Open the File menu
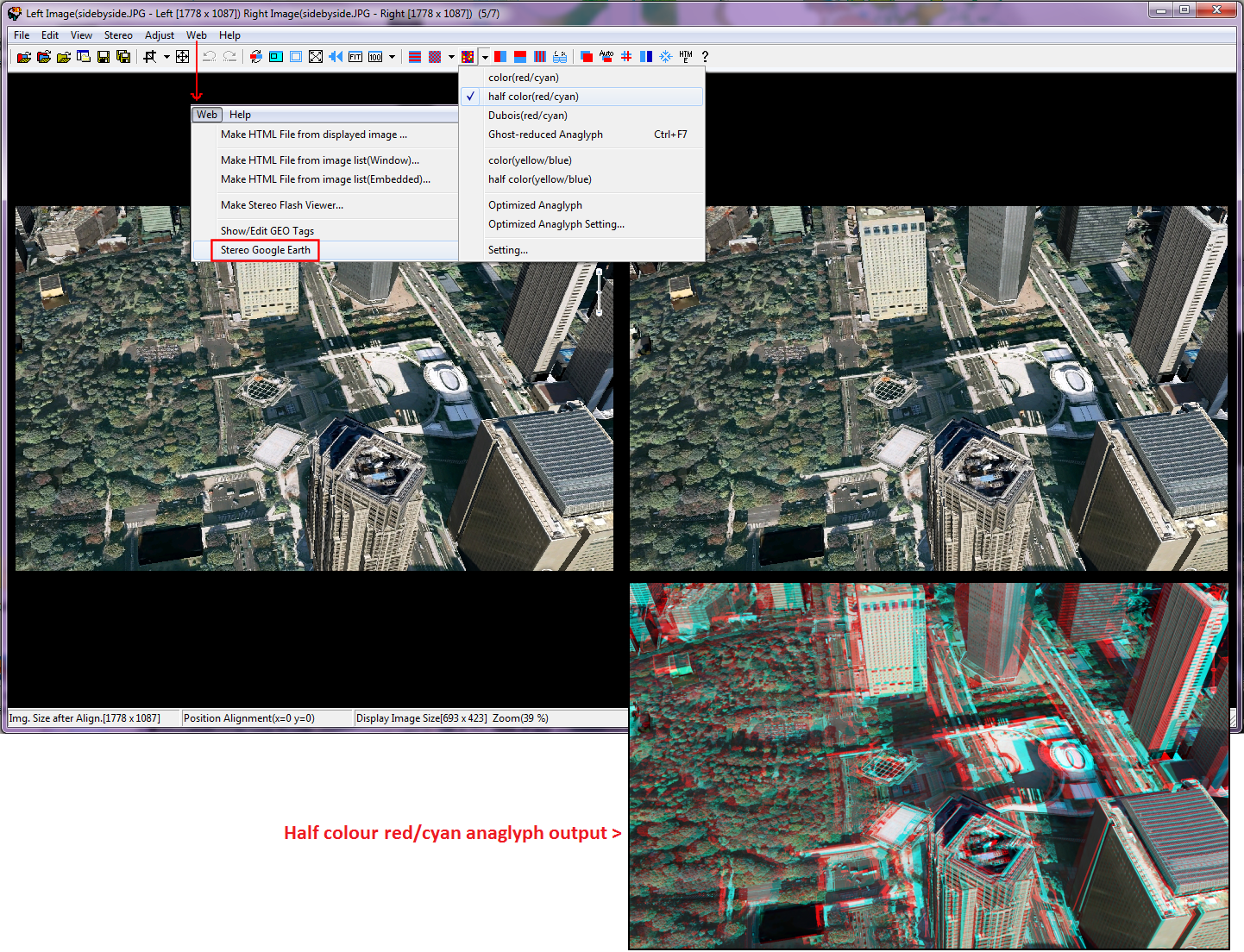Image resolution: width=1244 pixels, height=952 pixels. (22, 35)
